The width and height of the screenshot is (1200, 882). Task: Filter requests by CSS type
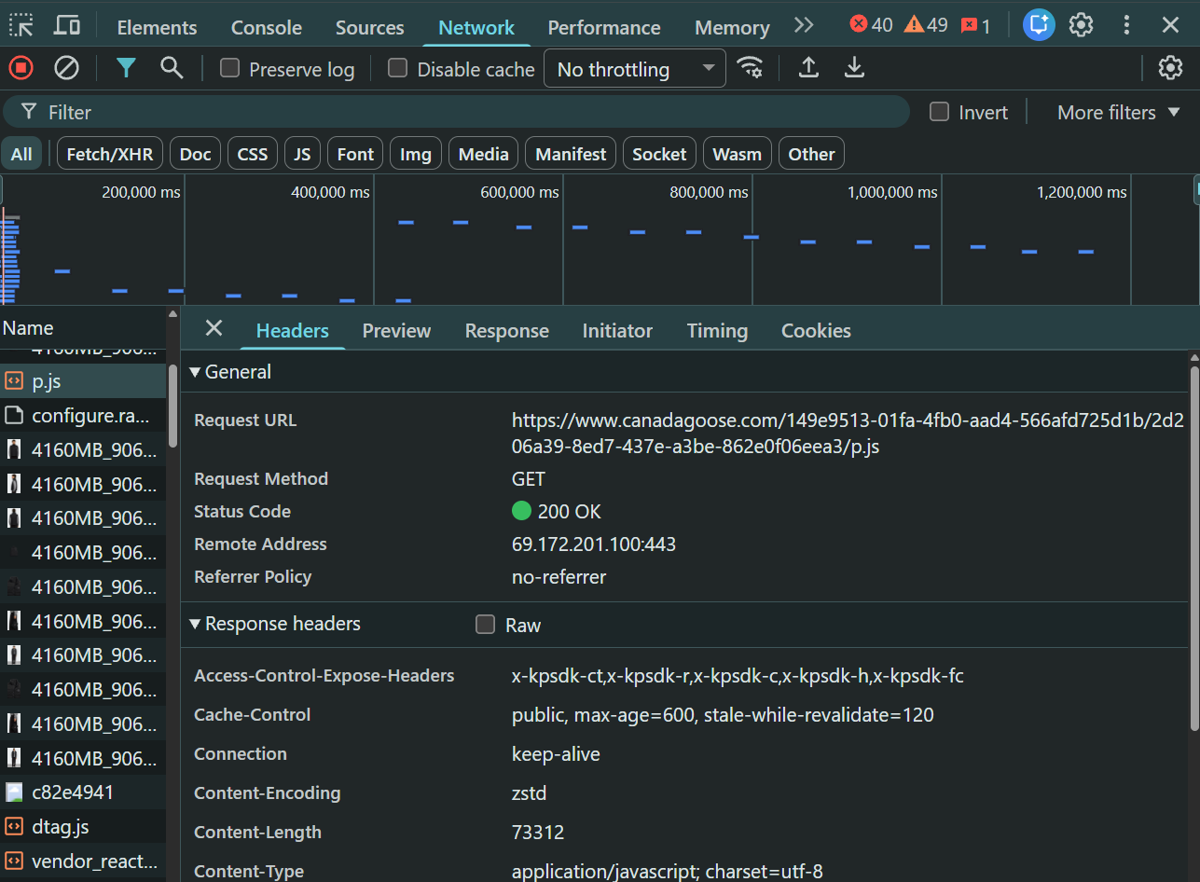coord(253,154)
